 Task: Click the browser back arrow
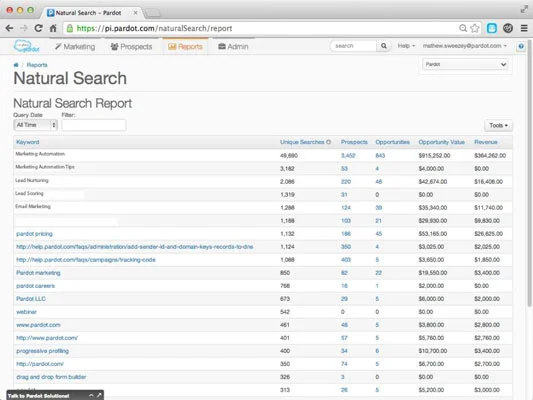[10, 28]
